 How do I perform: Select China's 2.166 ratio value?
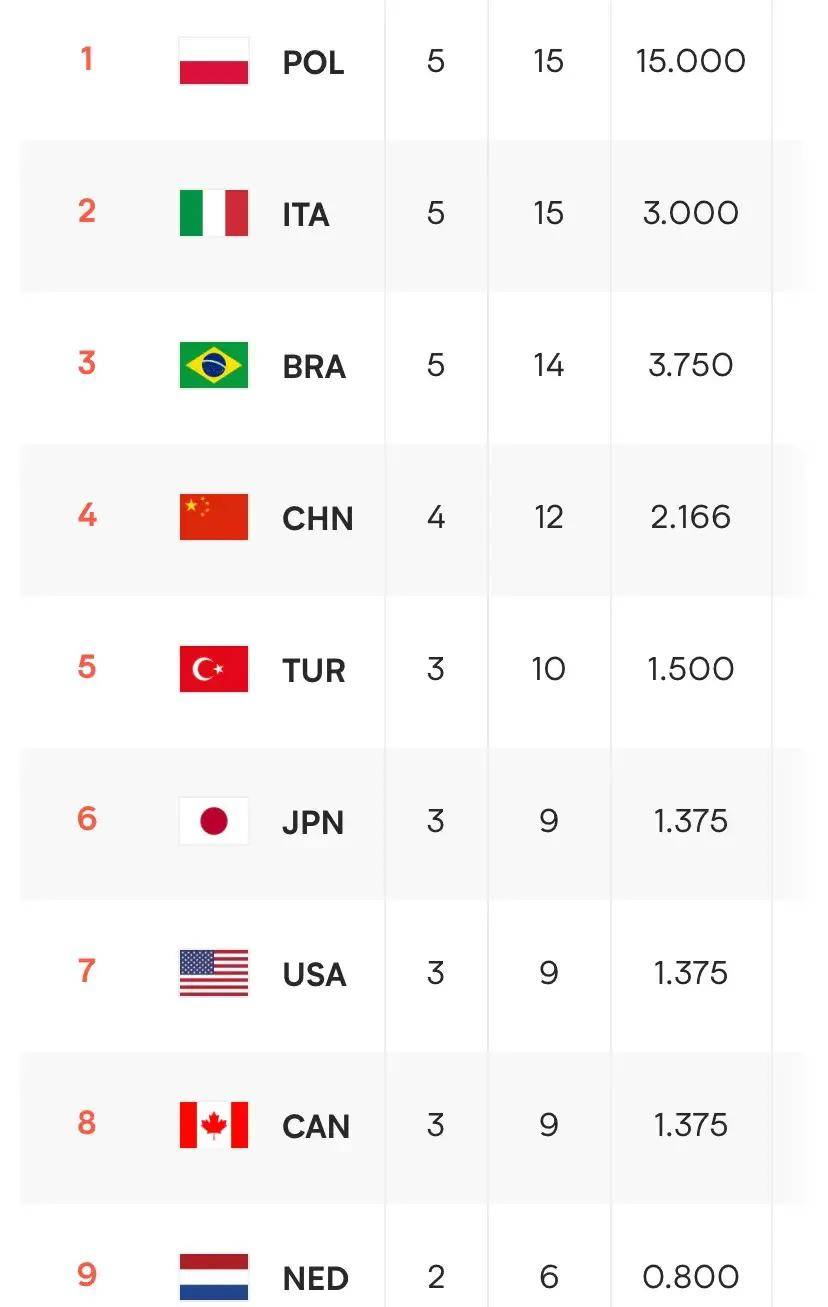(691, 517)
